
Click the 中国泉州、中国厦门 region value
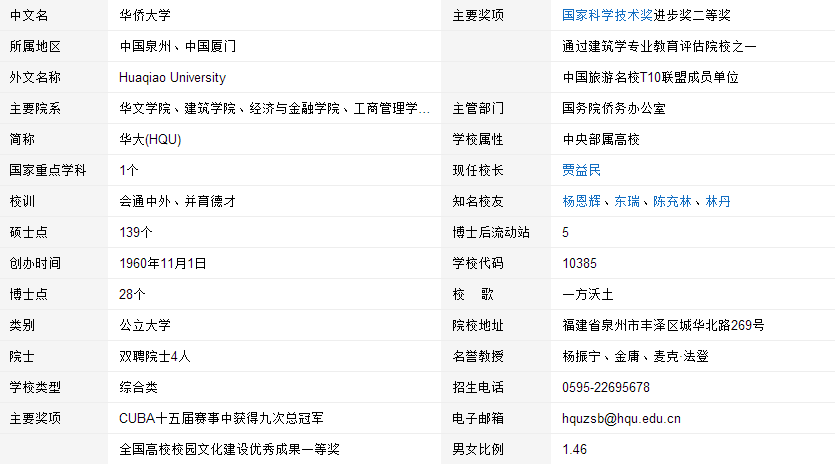pyautogui.click(x=177, y=46)
